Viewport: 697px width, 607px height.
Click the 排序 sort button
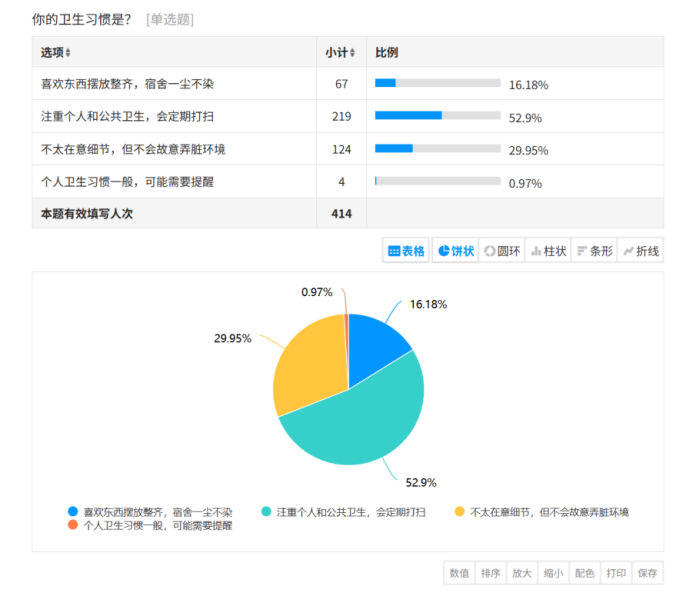coord(490,573)
